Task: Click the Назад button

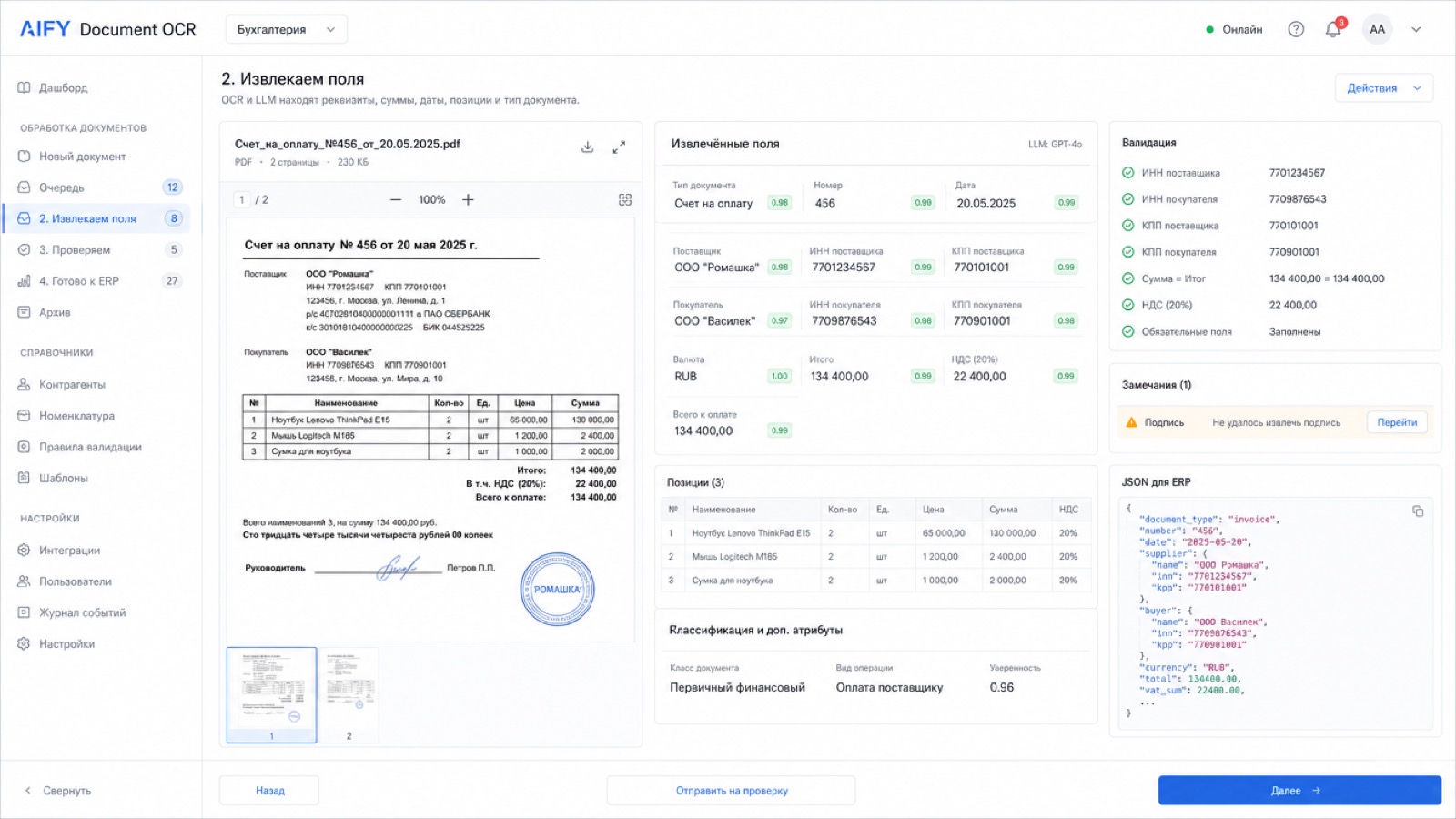Action: (269, 791)
